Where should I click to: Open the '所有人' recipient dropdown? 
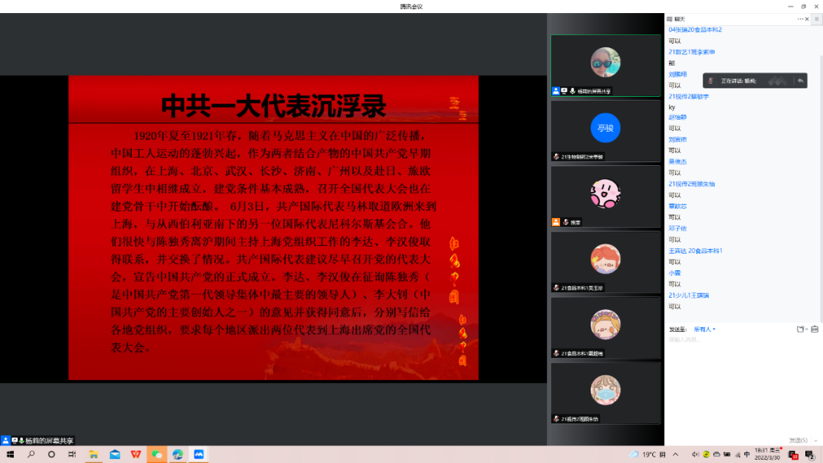pyautogui.click(x=704, y=329)
